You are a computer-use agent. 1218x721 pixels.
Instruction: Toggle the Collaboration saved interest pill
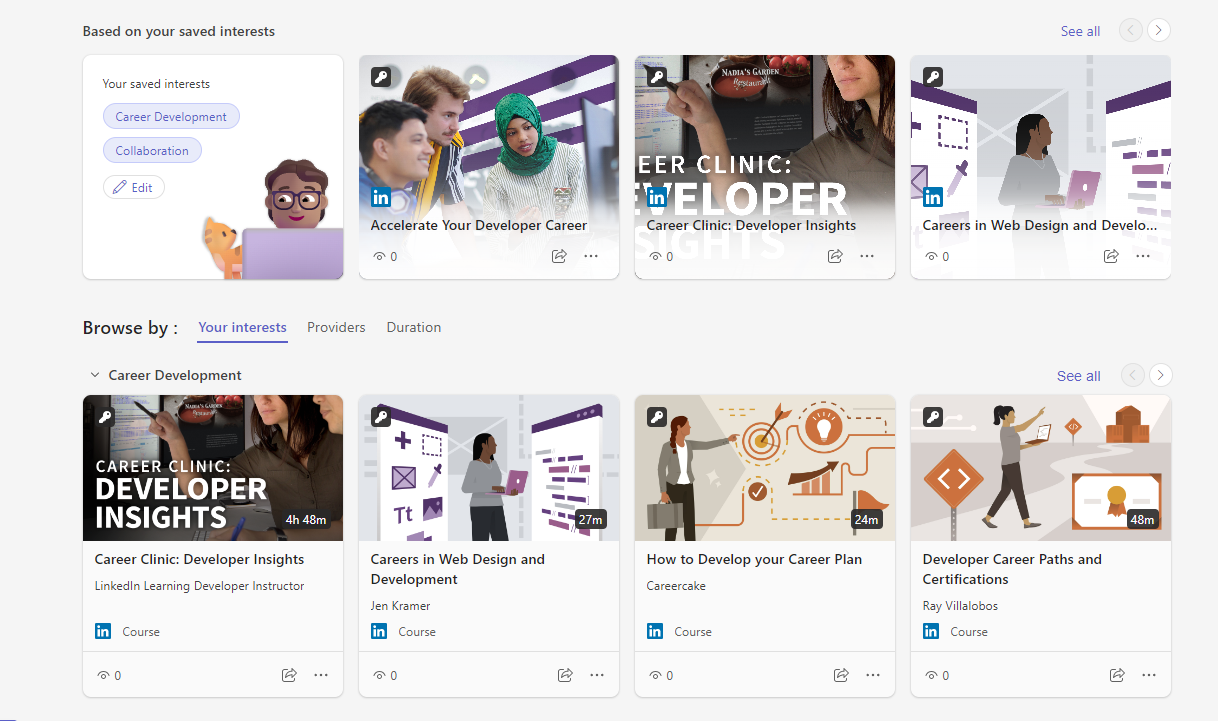click(x=152, y=150)
